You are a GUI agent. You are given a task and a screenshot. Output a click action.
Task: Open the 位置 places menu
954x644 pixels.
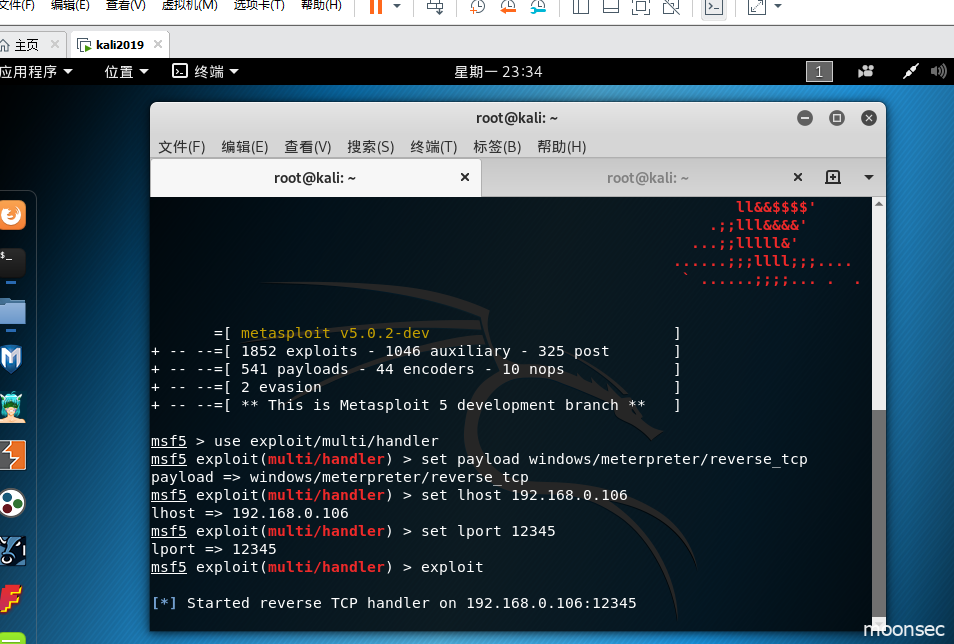tap(126, 72)
